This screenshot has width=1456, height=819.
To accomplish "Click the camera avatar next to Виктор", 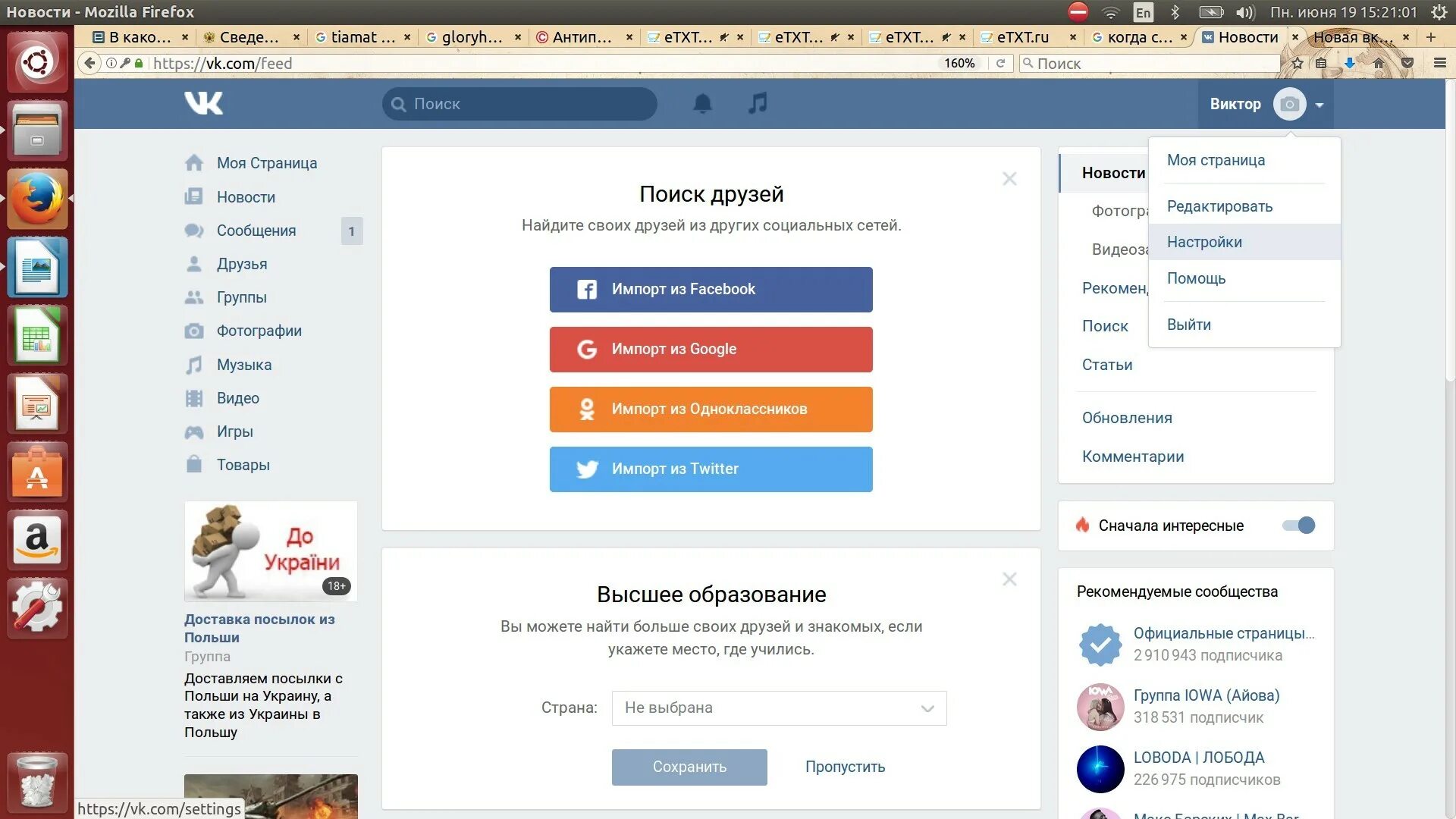I will point(1289,104).
